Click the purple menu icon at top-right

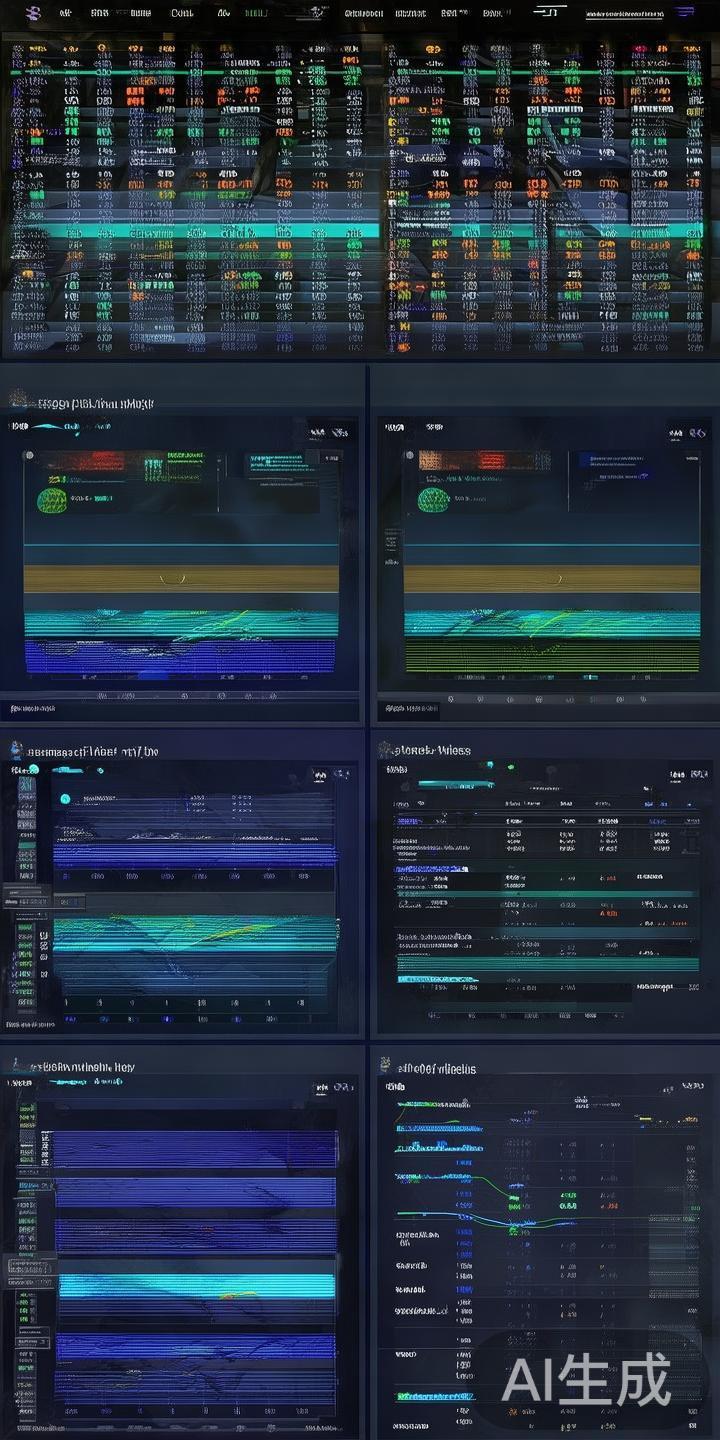(685, 12)
